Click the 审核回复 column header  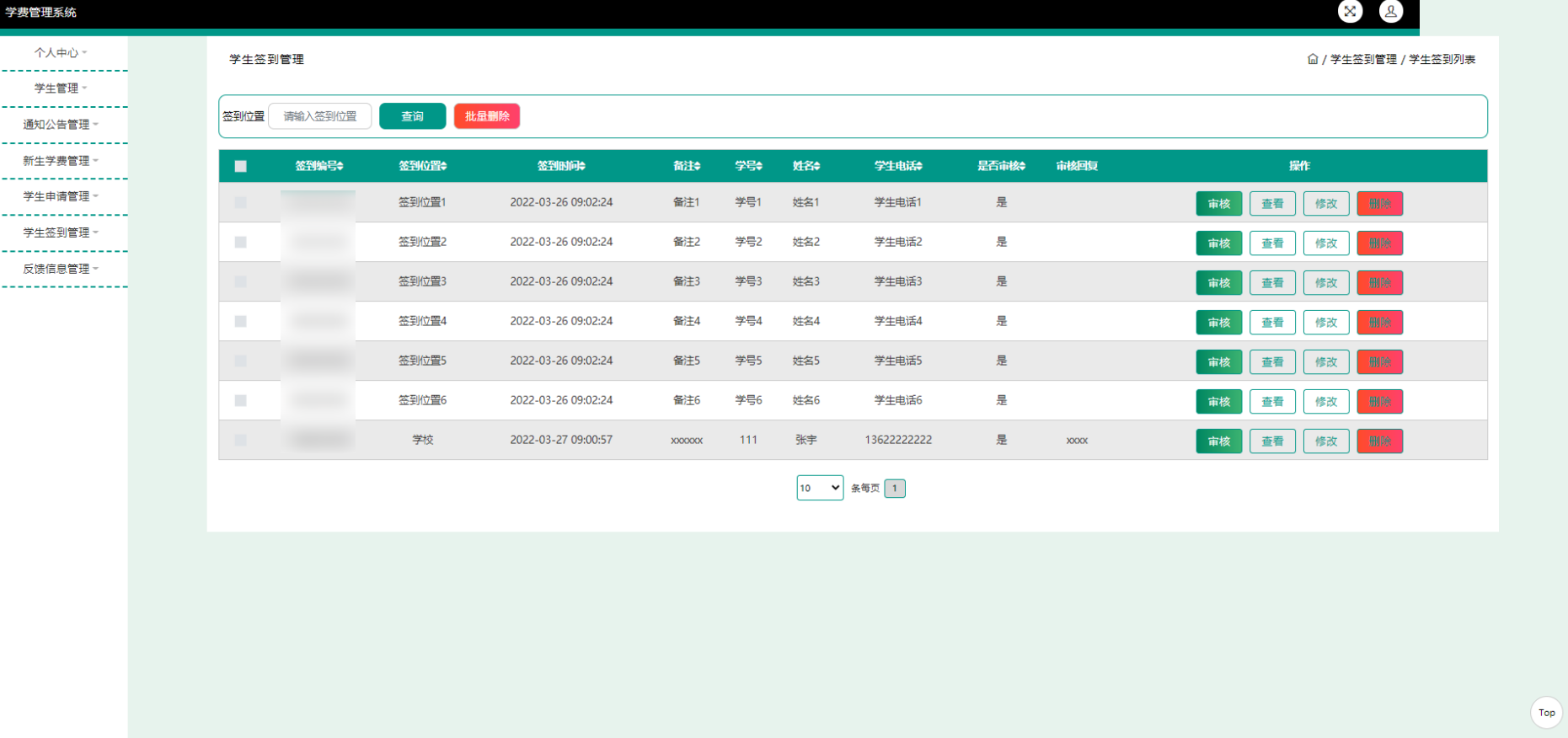point(1077,166)
